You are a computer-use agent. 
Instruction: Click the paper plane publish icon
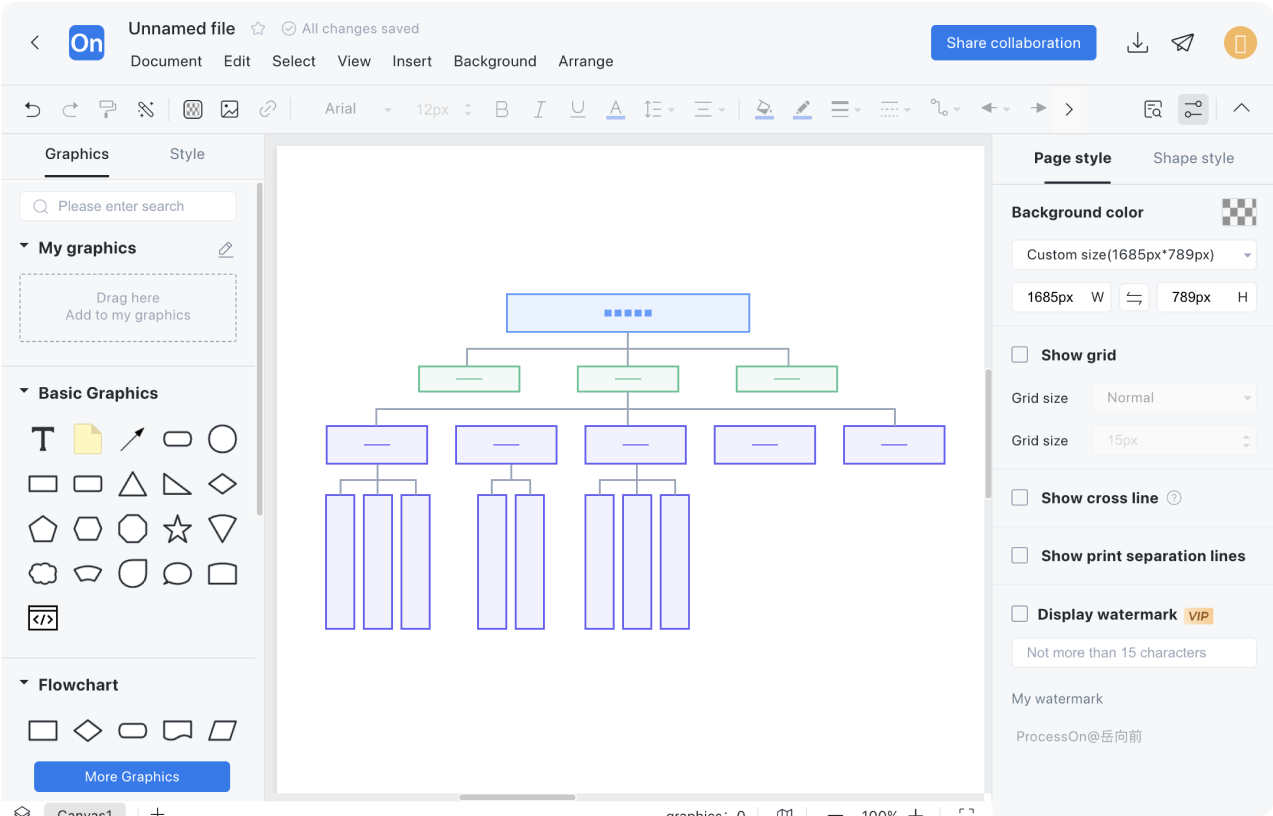tap(1183, 43)
